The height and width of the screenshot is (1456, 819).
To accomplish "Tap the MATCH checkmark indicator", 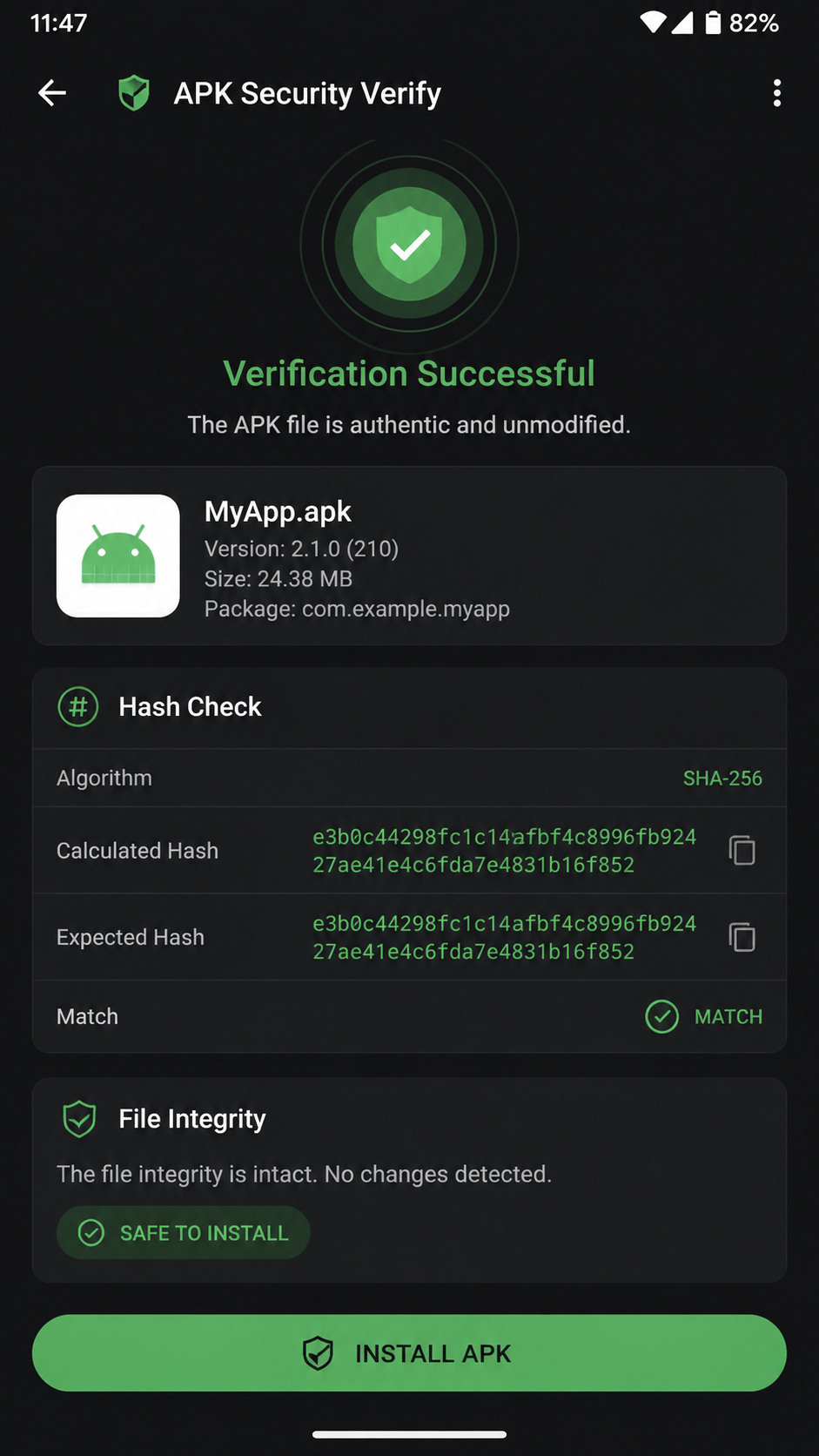I will [662, 1016].
